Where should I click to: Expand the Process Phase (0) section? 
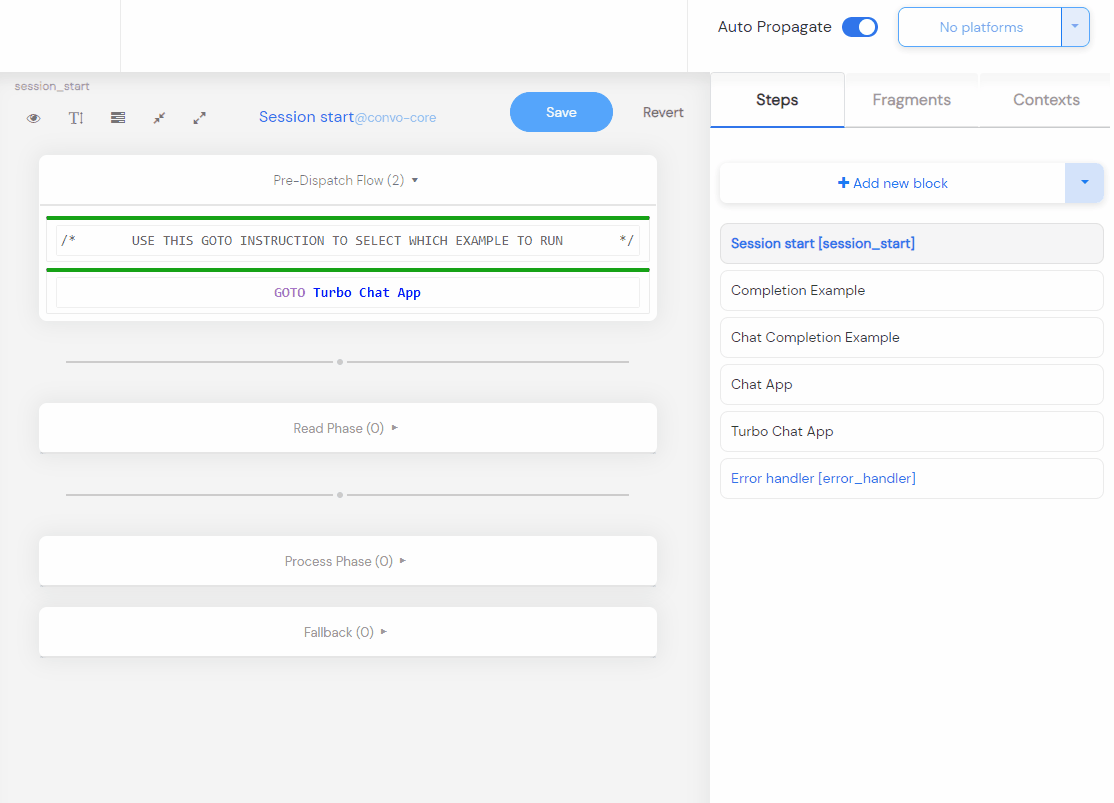tap(347, 561)
